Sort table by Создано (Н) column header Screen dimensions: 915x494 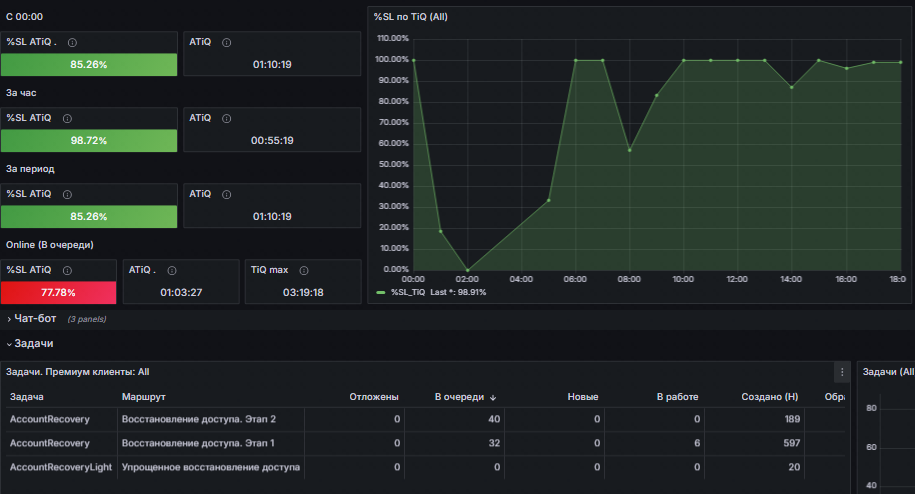[768, 398]
